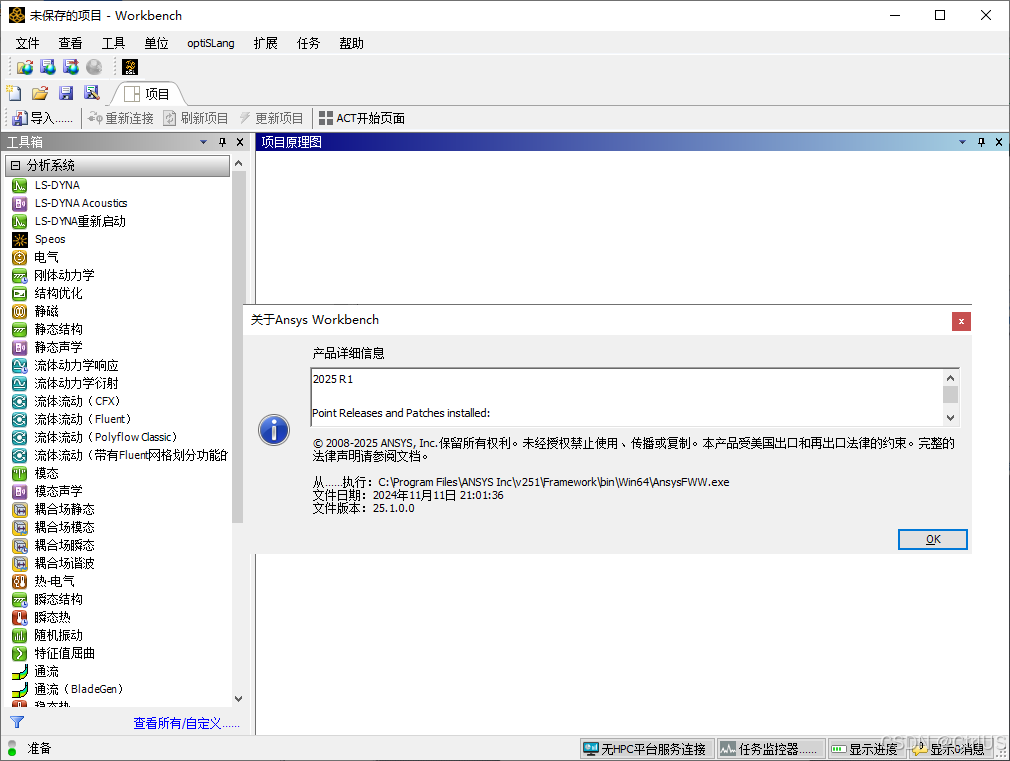The image size is (1010, 761).
Task: Click 更新项目 update project button
Action: pos(271,119)
